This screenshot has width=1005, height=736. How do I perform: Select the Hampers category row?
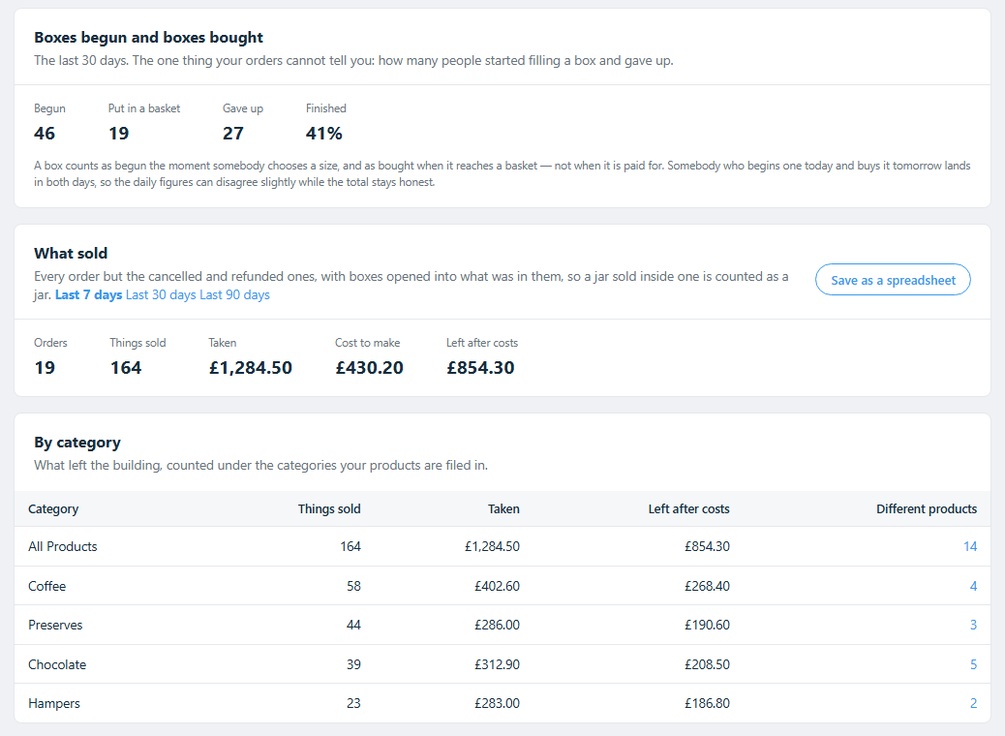click(502, 703)
